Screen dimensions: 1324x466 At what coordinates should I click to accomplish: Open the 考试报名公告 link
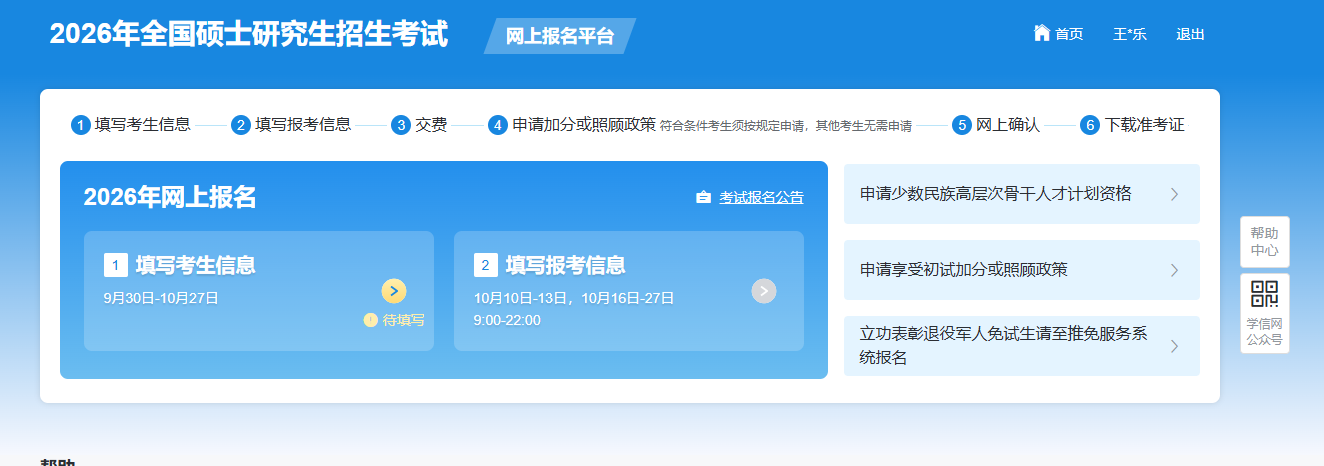pyautogui.click(x=761, y=197)
